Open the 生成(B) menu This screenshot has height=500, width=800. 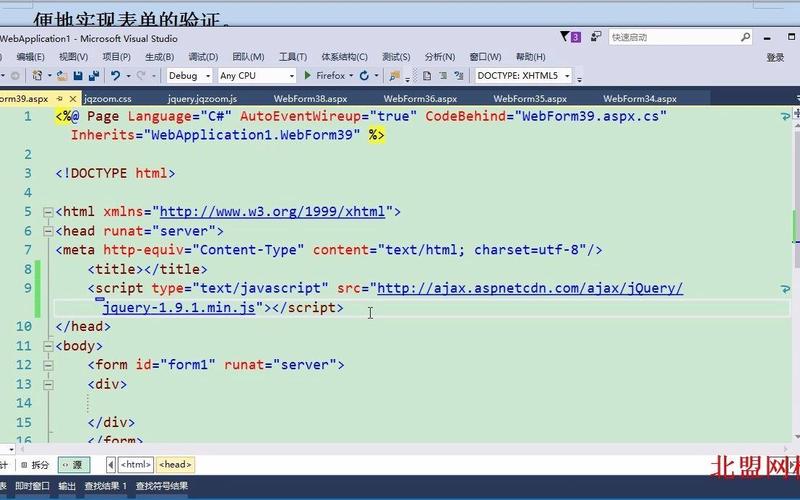point(159,57)
